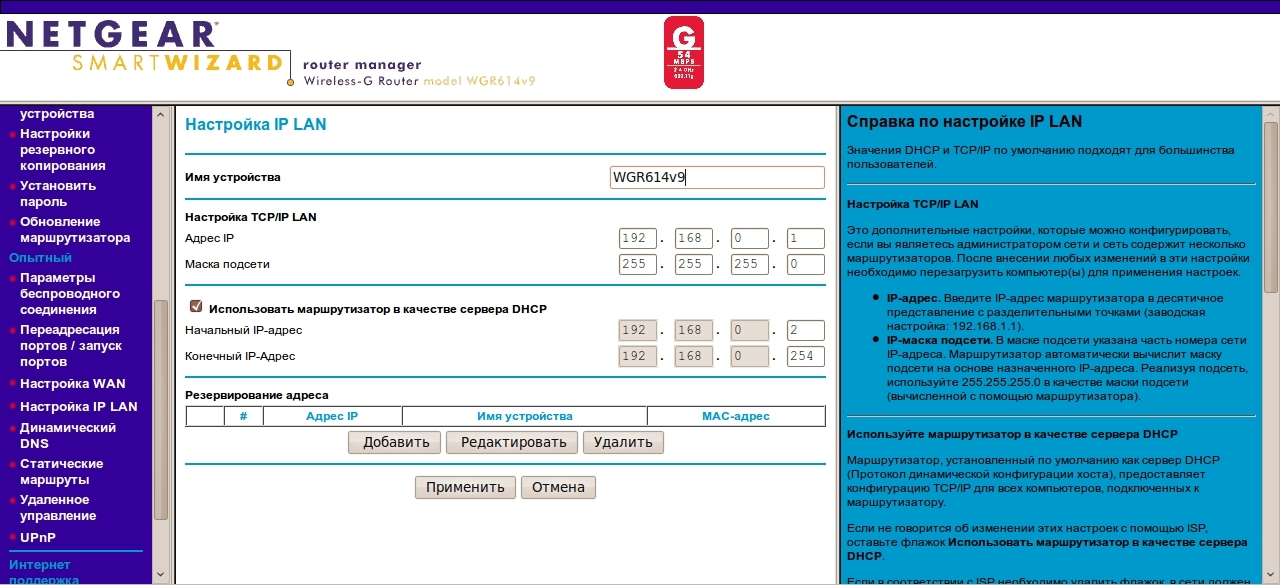
Task: Open Обновление маршрутизатора page
Action: pos(75,230)
